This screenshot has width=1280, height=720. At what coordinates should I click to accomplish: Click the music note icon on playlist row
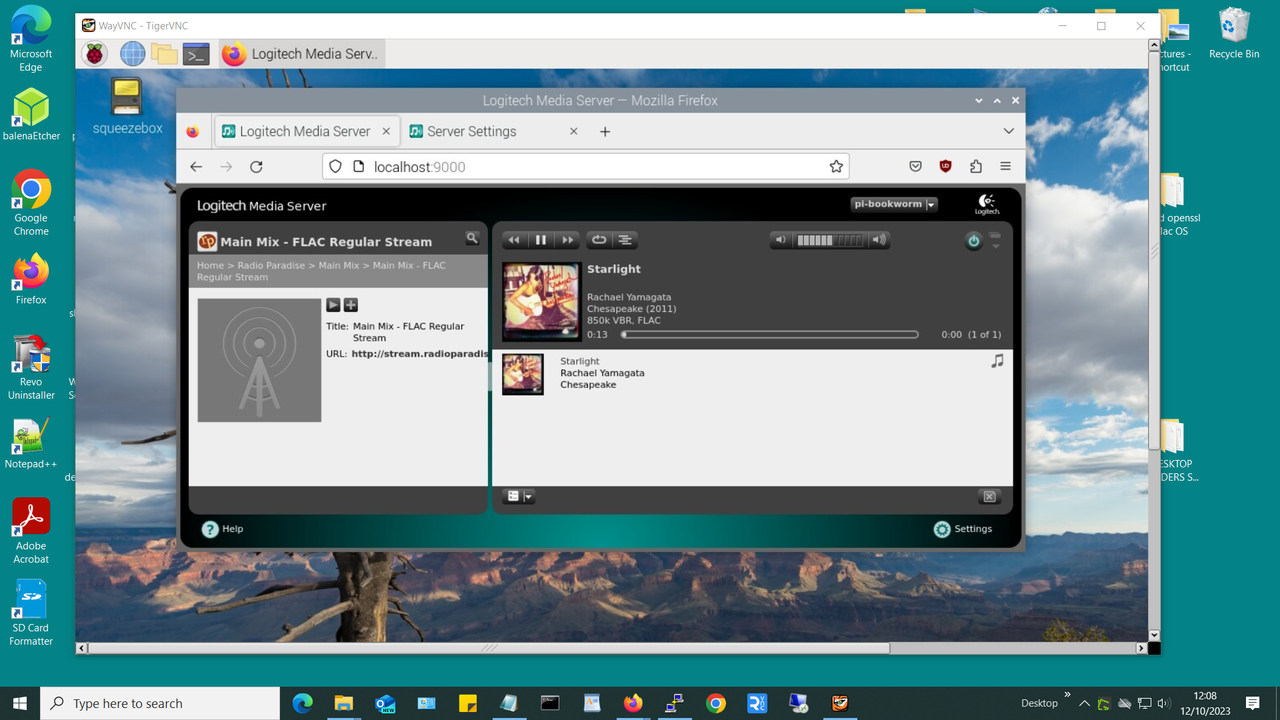[x=997, y=361]
